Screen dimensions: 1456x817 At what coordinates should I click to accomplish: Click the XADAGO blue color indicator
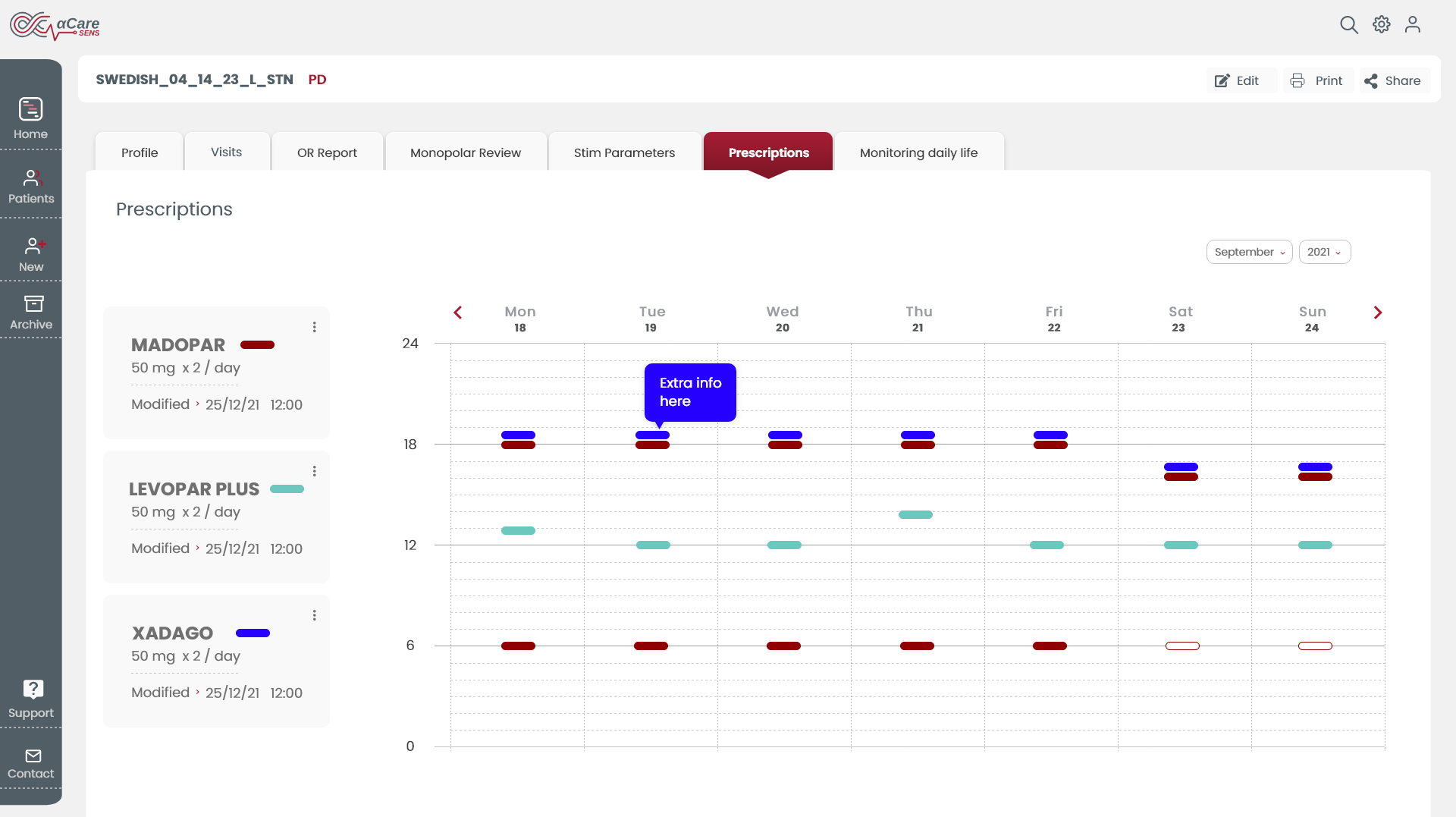(253, 633)
